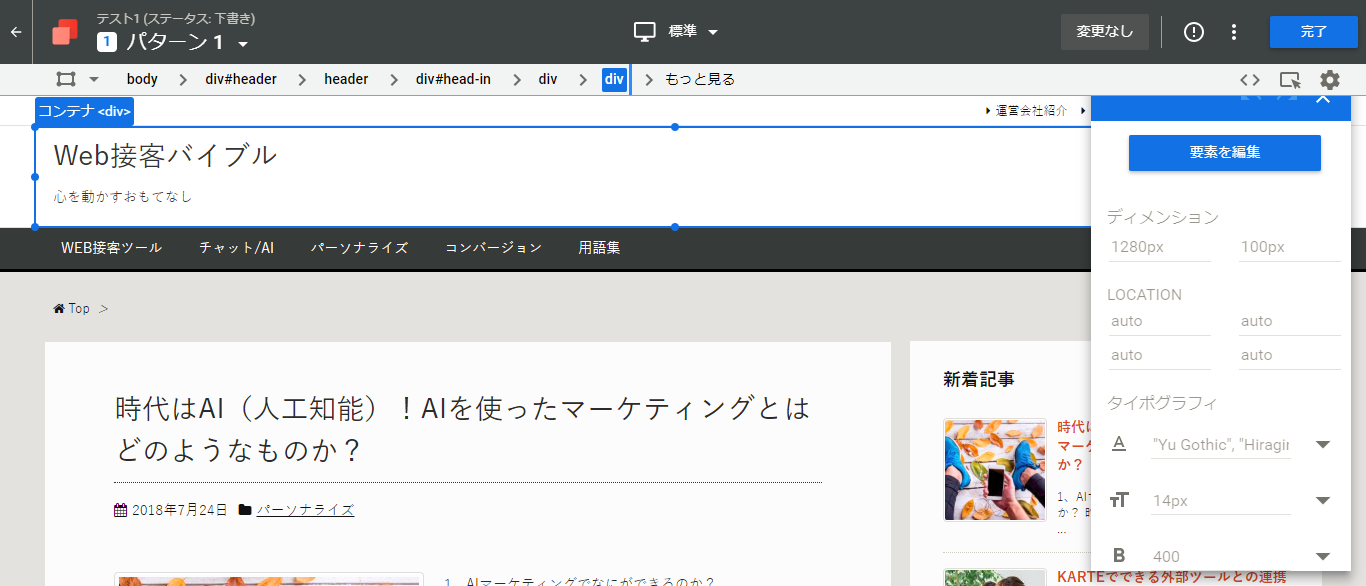This screenshot has width=1366, height=586.
Task: Click the タイポグラフィ section label
Action: click(1162, 403)
